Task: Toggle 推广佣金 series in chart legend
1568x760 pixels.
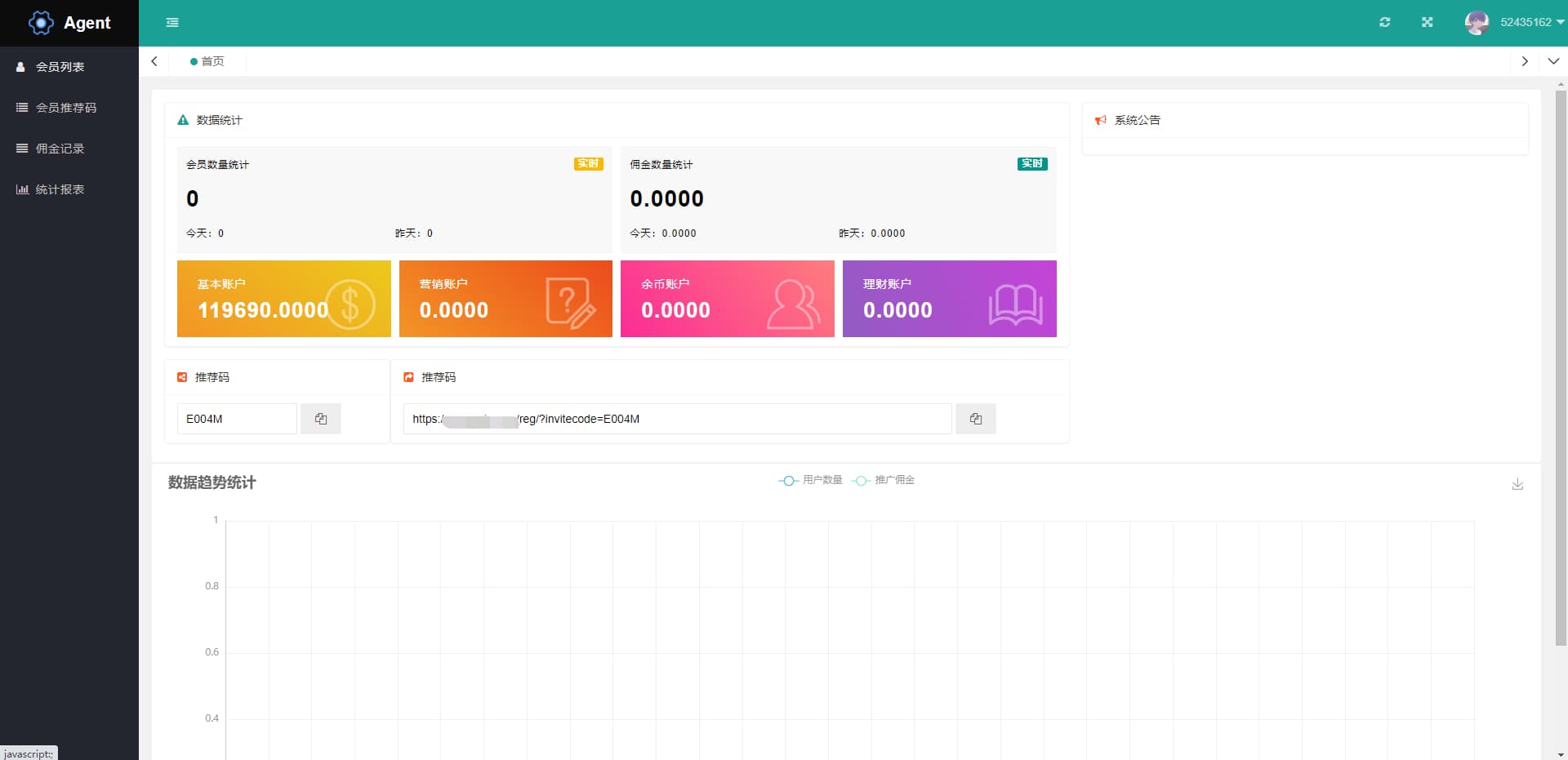Action: tap(883, 480)
